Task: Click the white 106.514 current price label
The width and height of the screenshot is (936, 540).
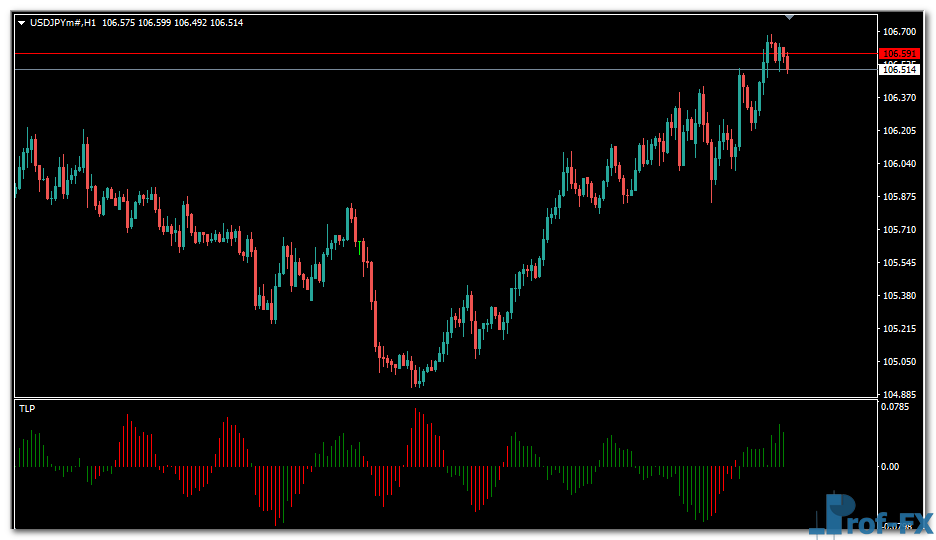Action: [898, 70]
